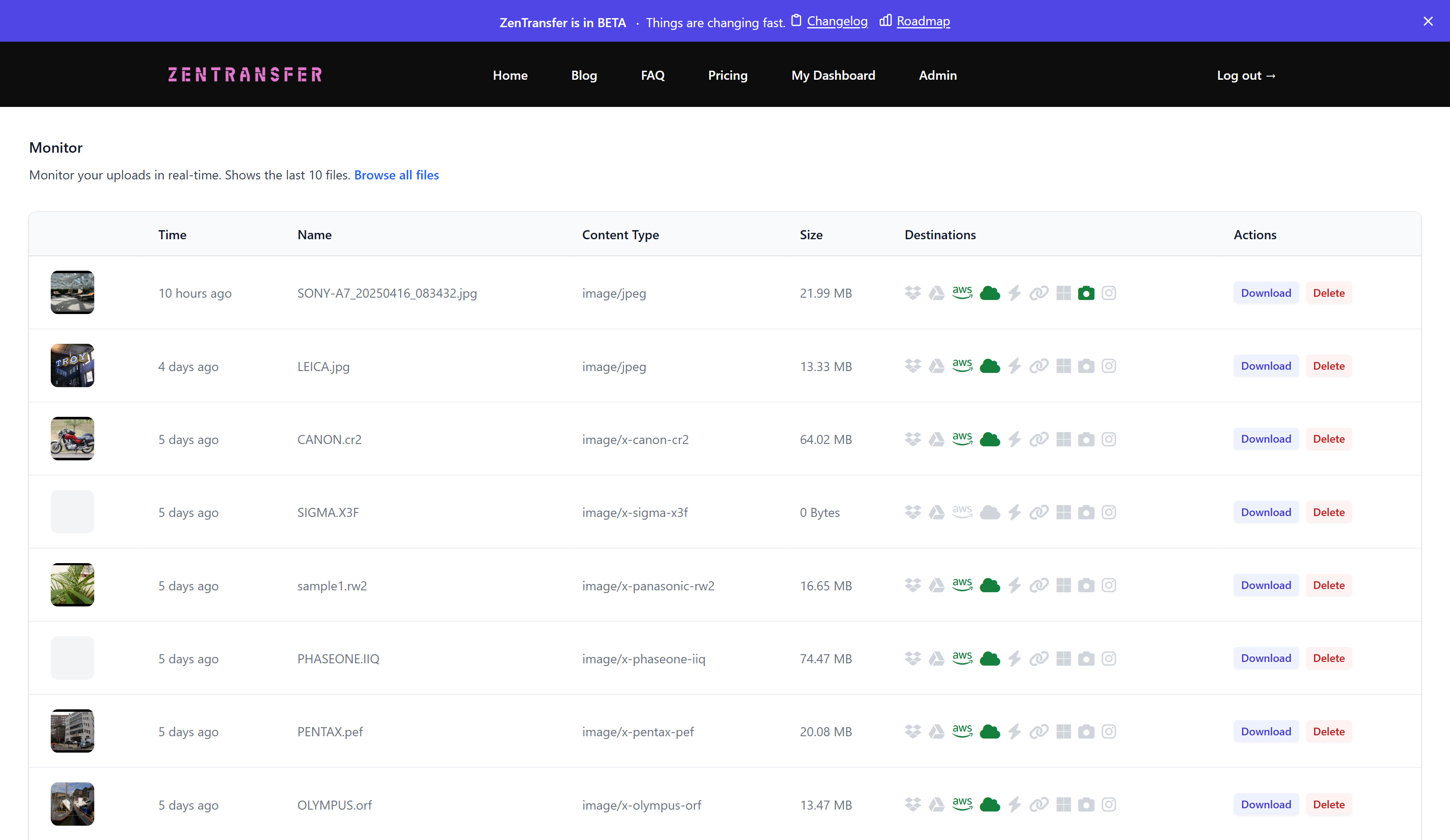
Task: Open the Changelog from the beta banner
Action: tap(837, 21)
